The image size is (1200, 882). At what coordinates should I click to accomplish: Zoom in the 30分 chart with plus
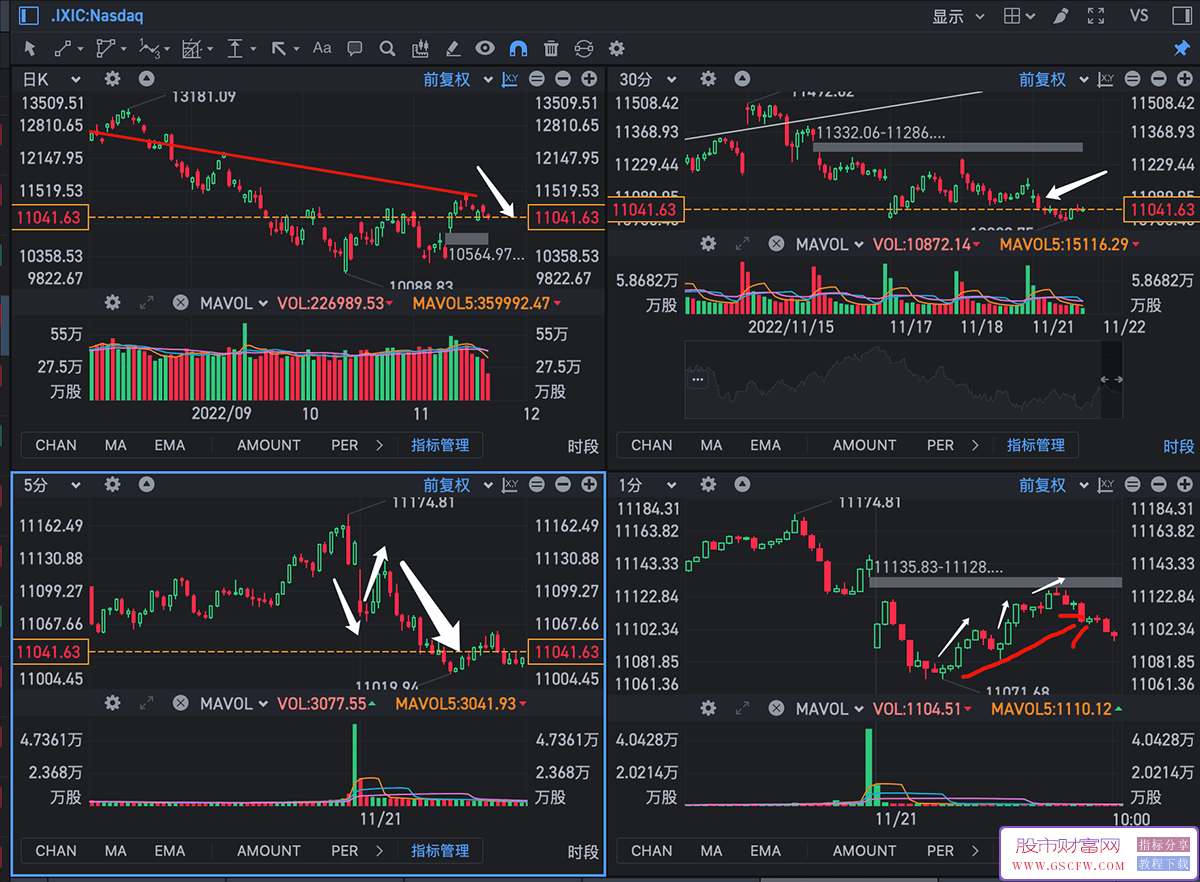[1186, 79]
